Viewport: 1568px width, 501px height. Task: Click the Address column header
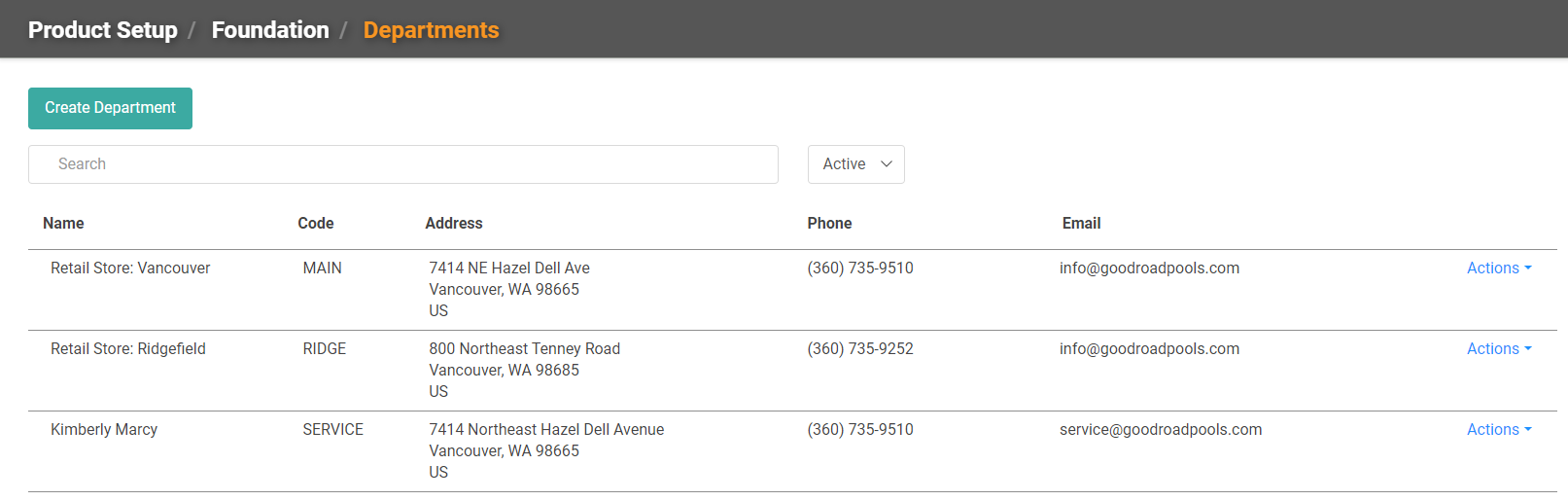(454, 223)
